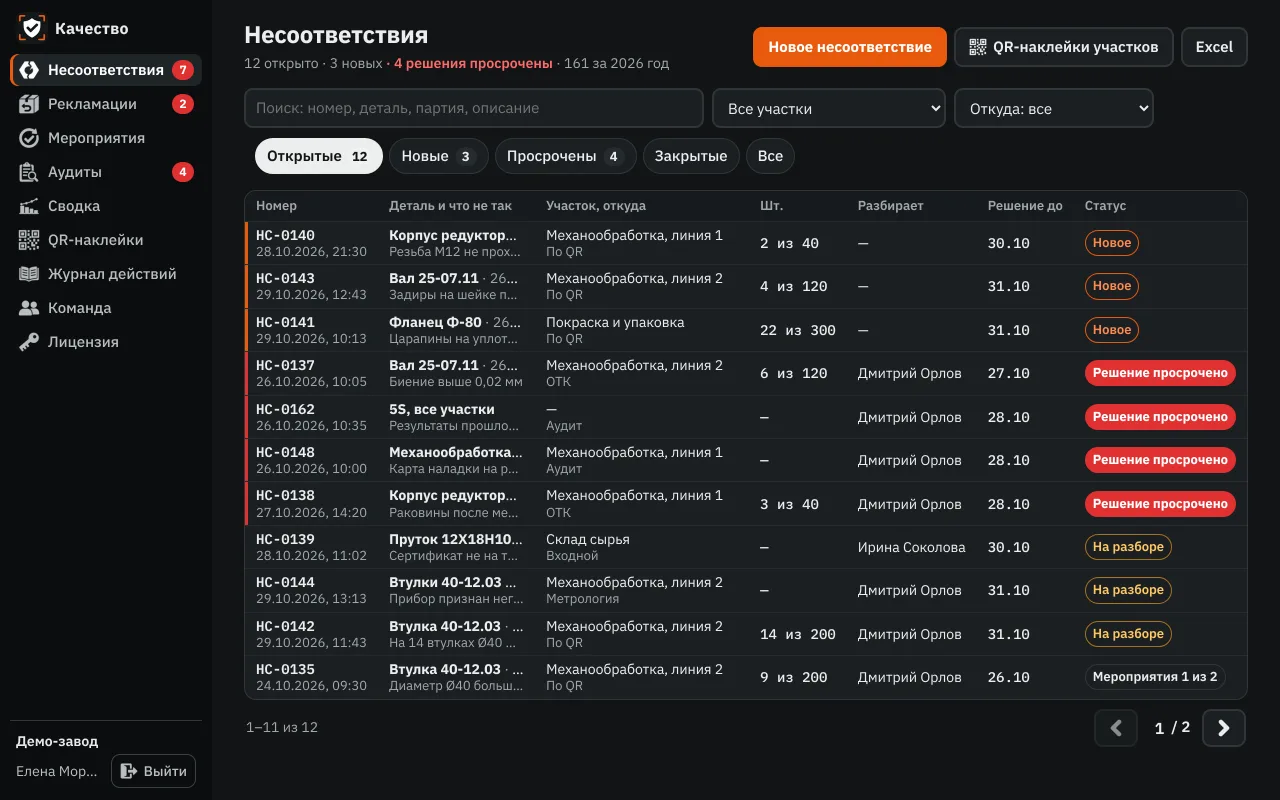Click the Команда people icon
Image resolution: width=1280 pixels, height=800 pixels.
point(29,308)
